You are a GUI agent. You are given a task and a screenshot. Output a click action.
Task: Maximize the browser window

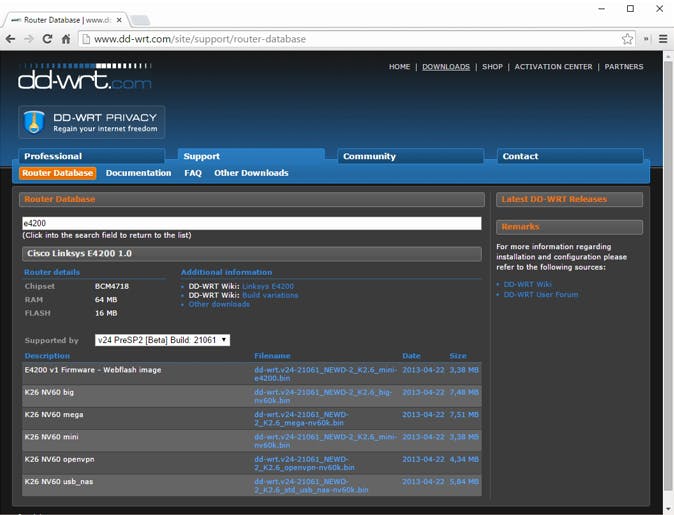pos(630,9)
